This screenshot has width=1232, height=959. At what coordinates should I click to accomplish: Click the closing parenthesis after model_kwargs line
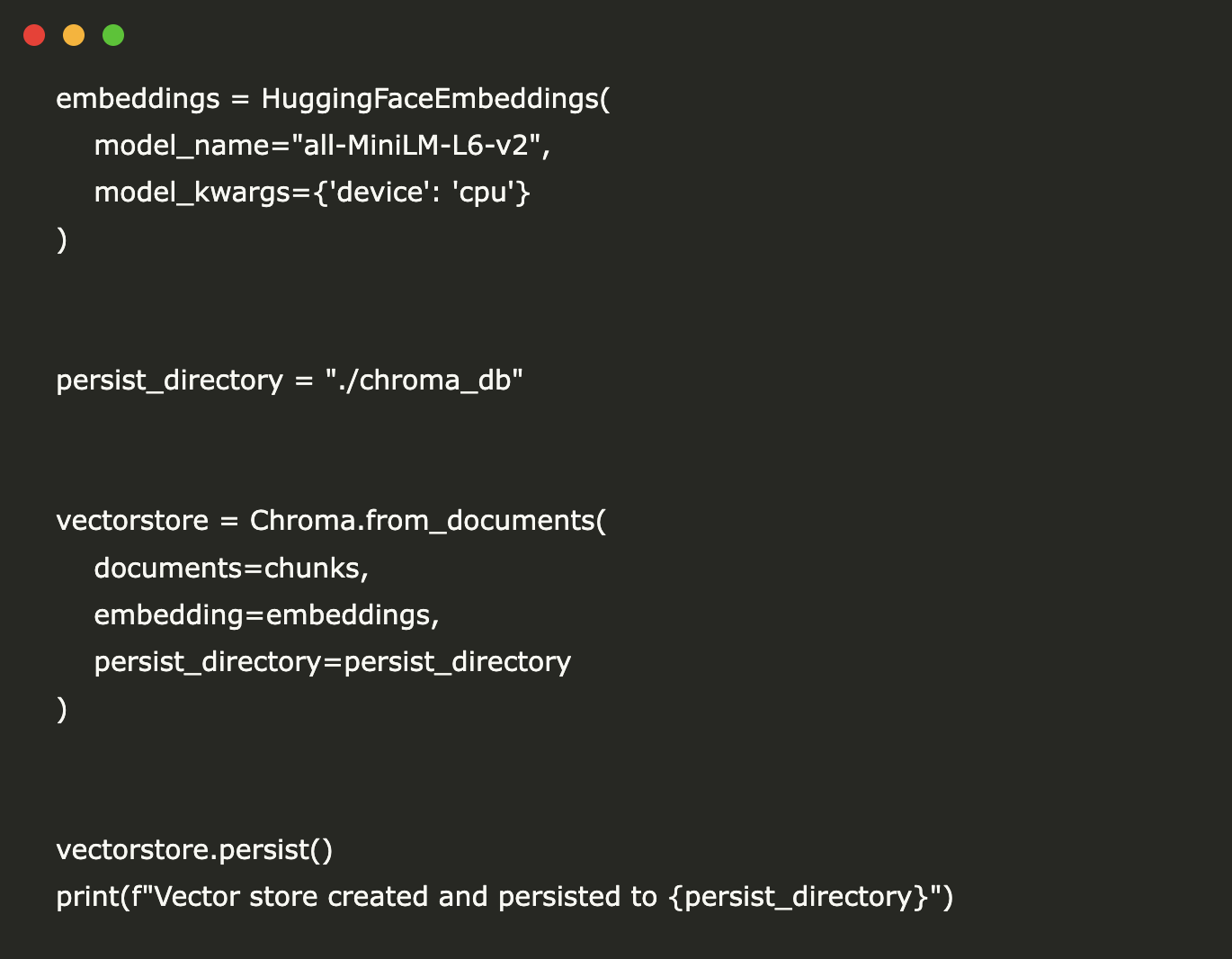pyautogui.click(x=61, y=239)
